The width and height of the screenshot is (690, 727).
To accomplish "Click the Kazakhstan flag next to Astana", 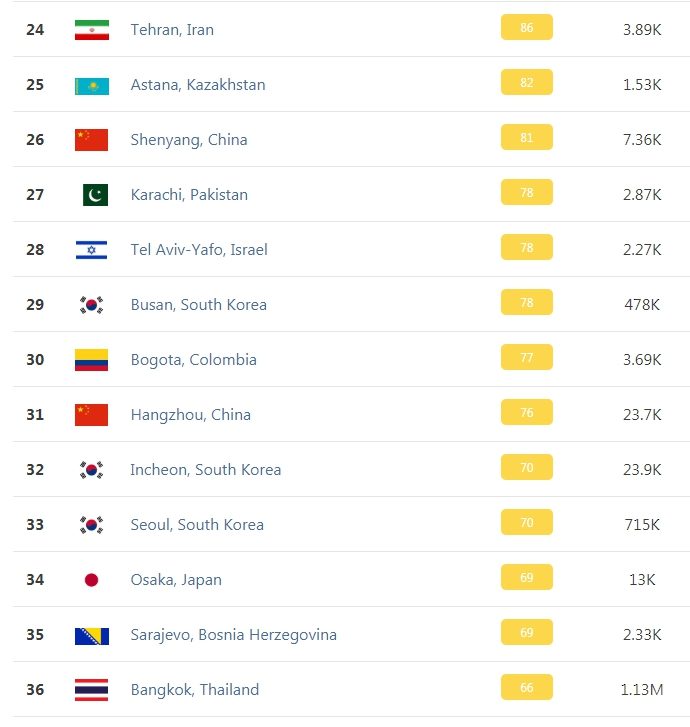I will click(92, 86).
